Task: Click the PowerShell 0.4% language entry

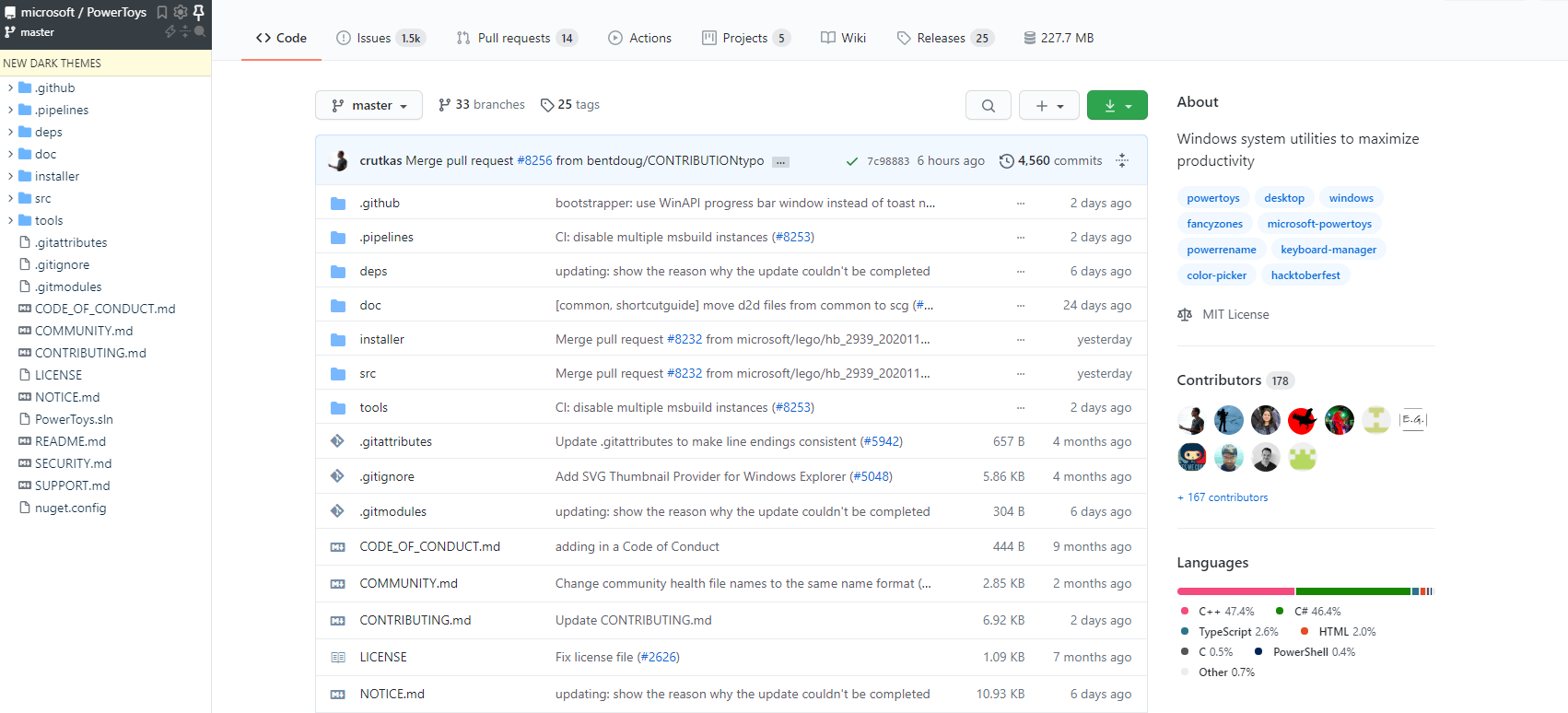Action: [x=1305, y=652]
